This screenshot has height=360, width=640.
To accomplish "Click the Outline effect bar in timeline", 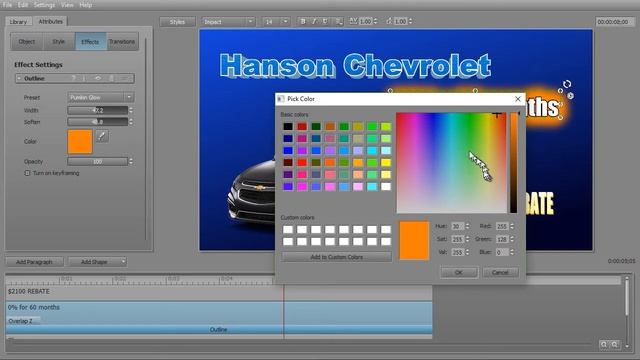I will click(x=219, y=329).
